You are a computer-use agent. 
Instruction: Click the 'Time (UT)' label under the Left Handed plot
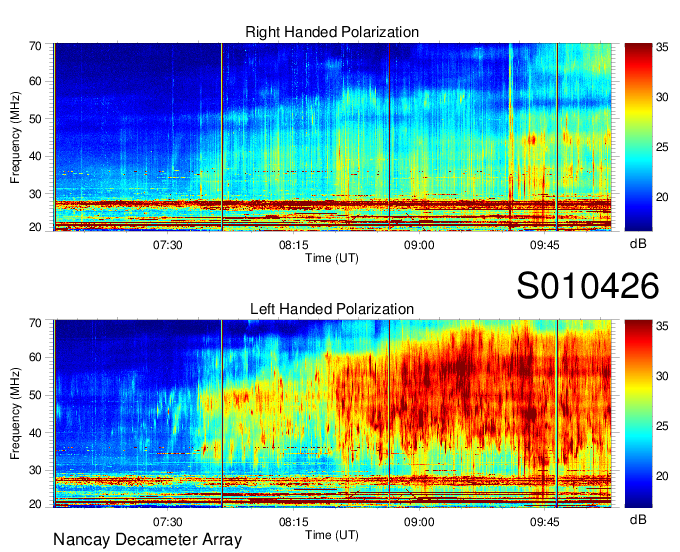click(x=332, y=535)
